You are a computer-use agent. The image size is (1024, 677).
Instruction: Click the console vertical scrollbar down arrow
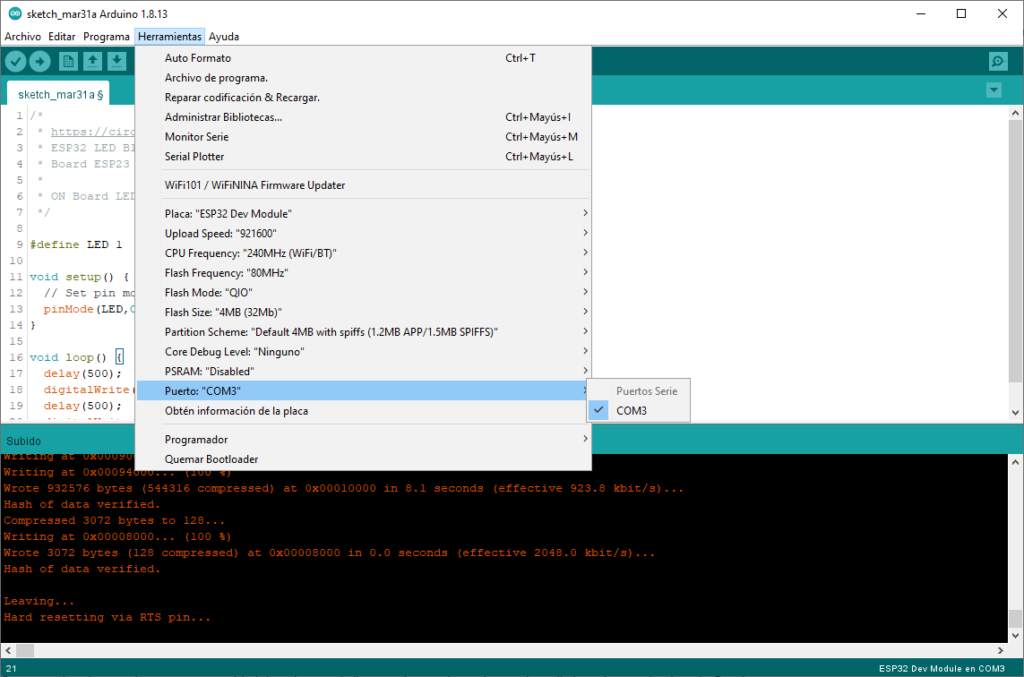(x=1015, y=635)
